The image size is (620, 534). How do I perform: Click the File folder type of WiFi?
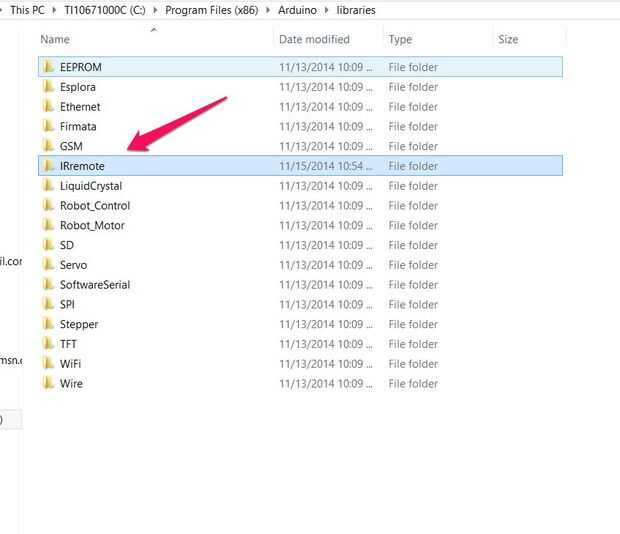click(413, 364)
